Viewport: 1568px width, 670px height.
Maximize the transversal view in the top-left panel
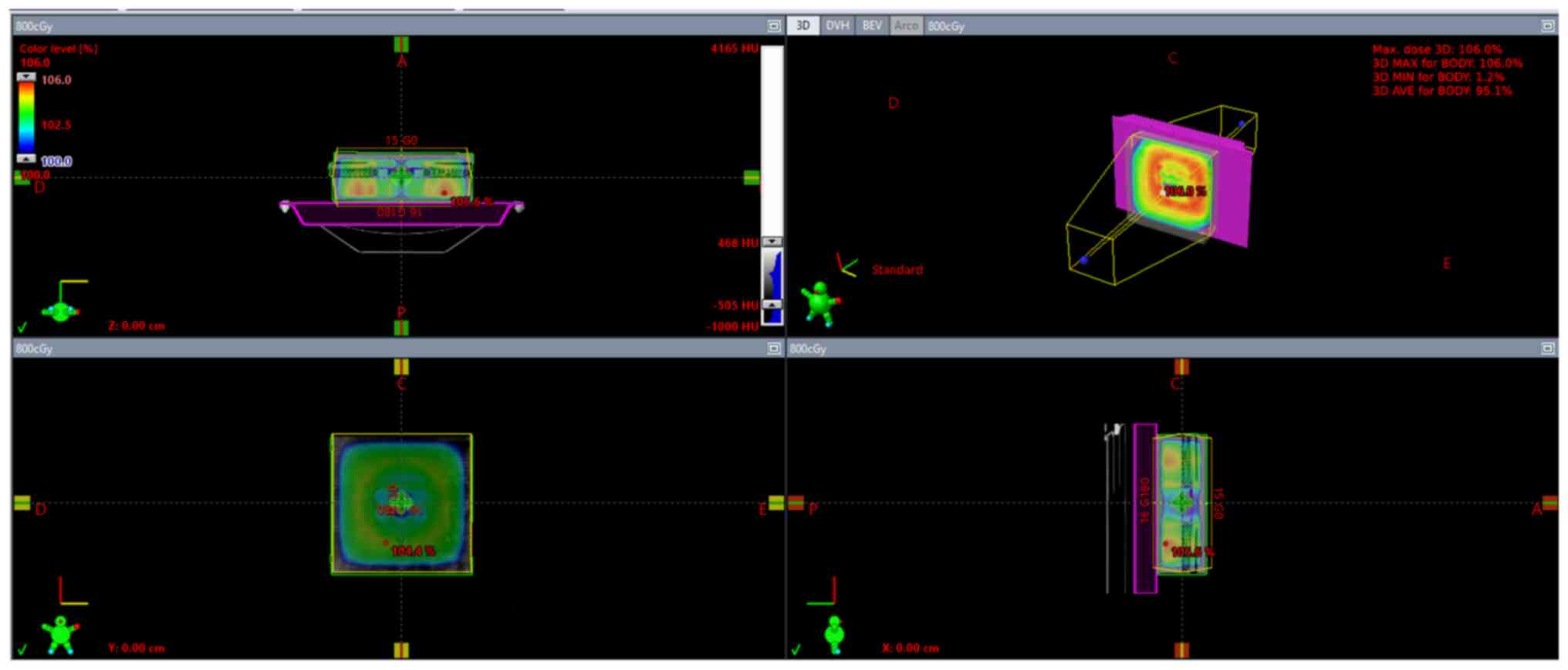[774, 25]
